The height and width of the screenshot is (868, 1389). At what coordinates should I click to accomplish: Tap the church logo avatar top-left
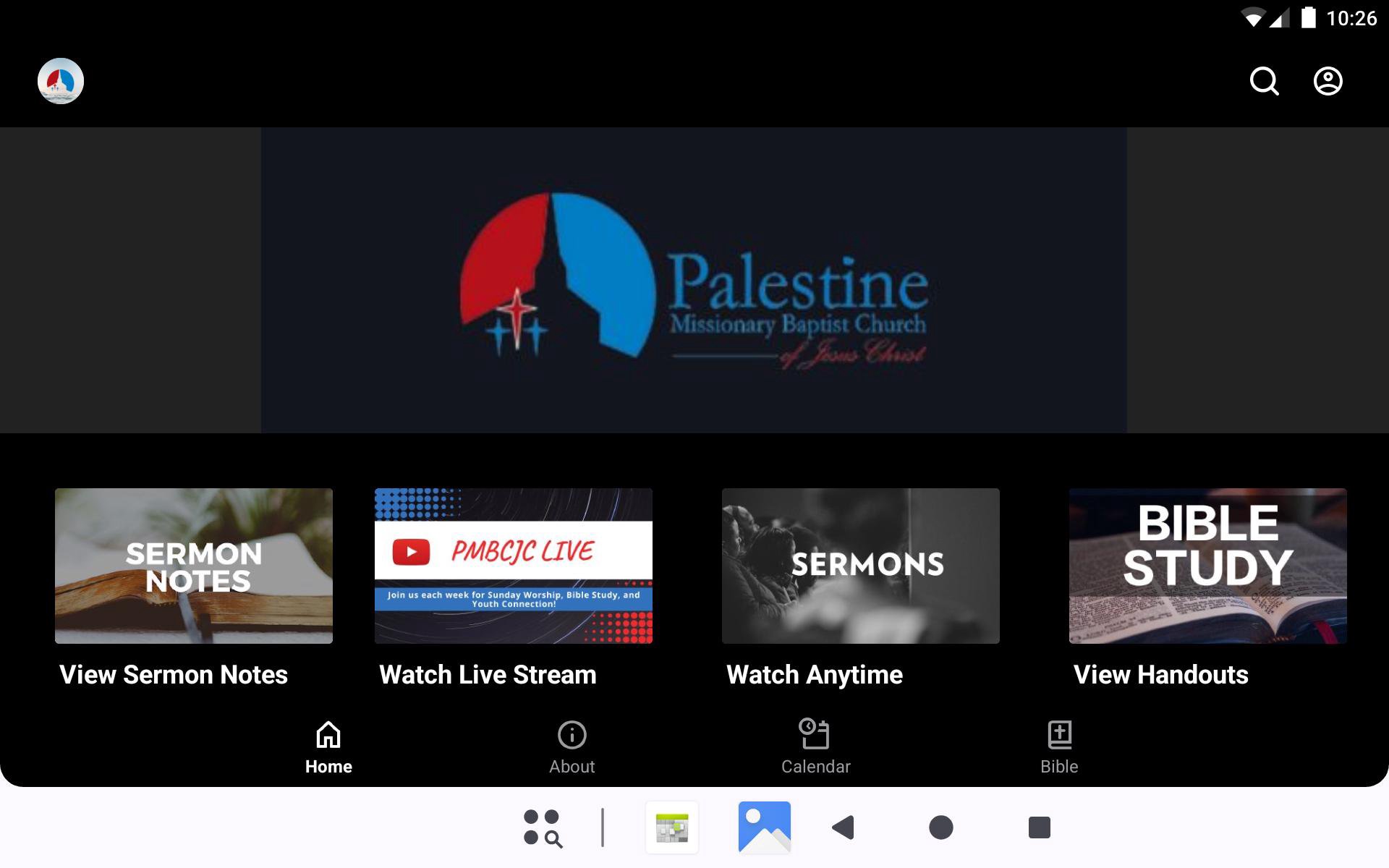click(x=61, y=81)
